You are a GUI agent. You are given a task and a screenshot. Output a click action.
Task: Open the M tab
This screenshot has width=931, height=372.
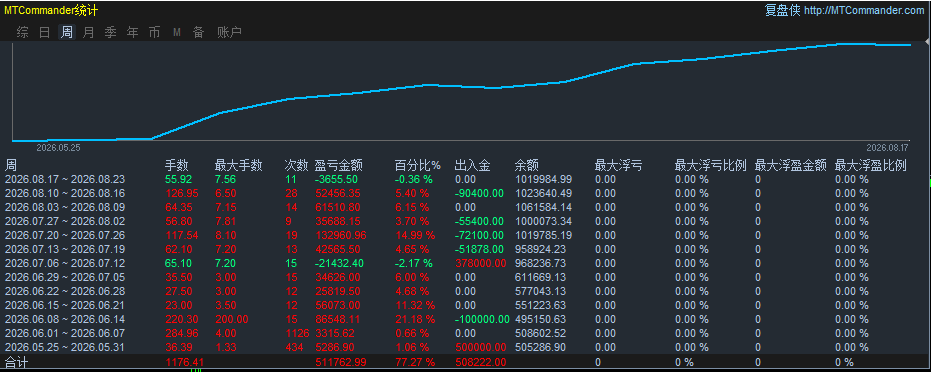pyautogui.click(x=177, y=33)
